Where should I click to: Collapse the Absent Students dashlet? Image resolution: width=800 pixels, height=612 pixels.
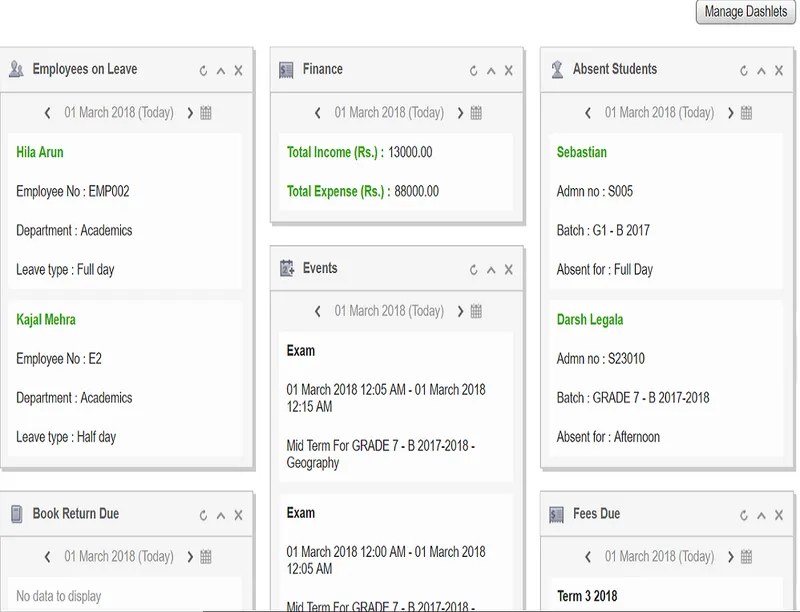pos(761,71)
